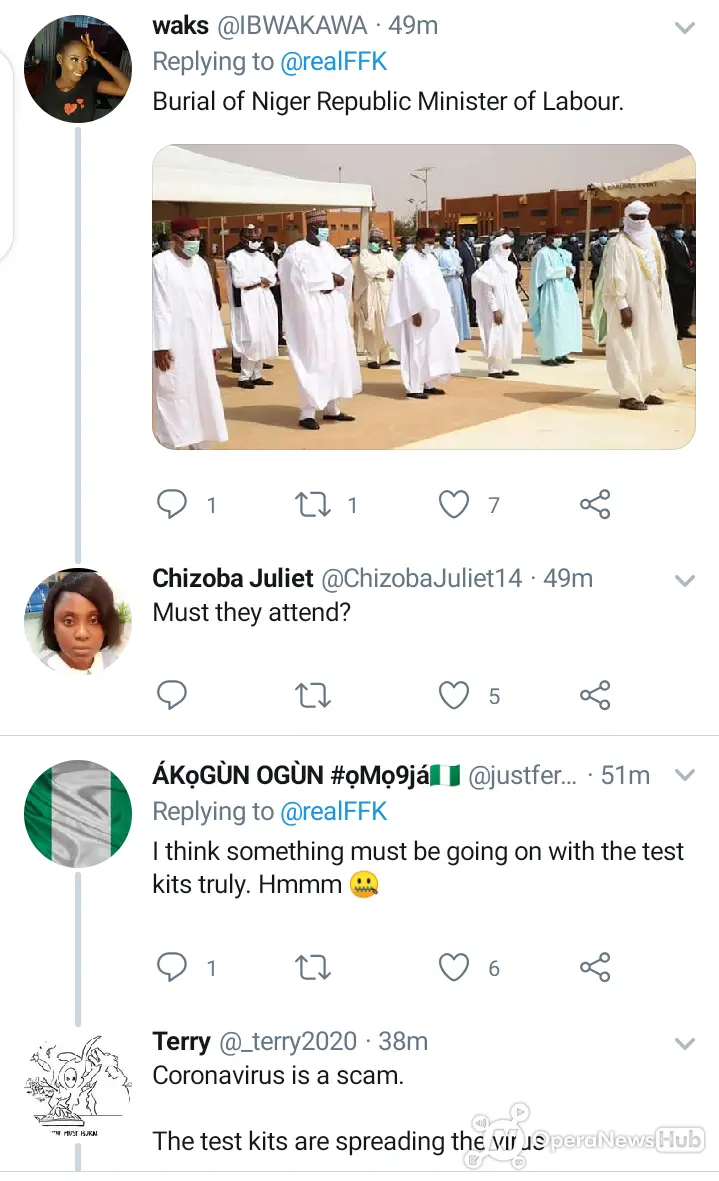Share waks' tweet via share icon
The width and height of the screenshot is (719, 1181).
pos(595,504)
